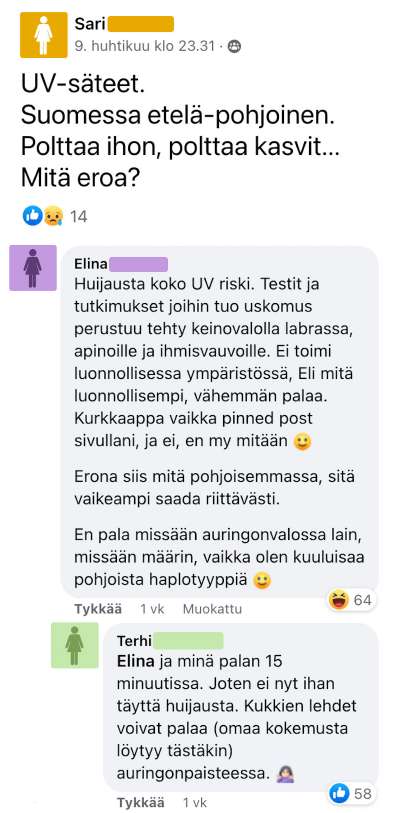Viewport: 417px width, 813px height.
Task: Open Elina's purple profile avatar
Action: coord(33,268)
